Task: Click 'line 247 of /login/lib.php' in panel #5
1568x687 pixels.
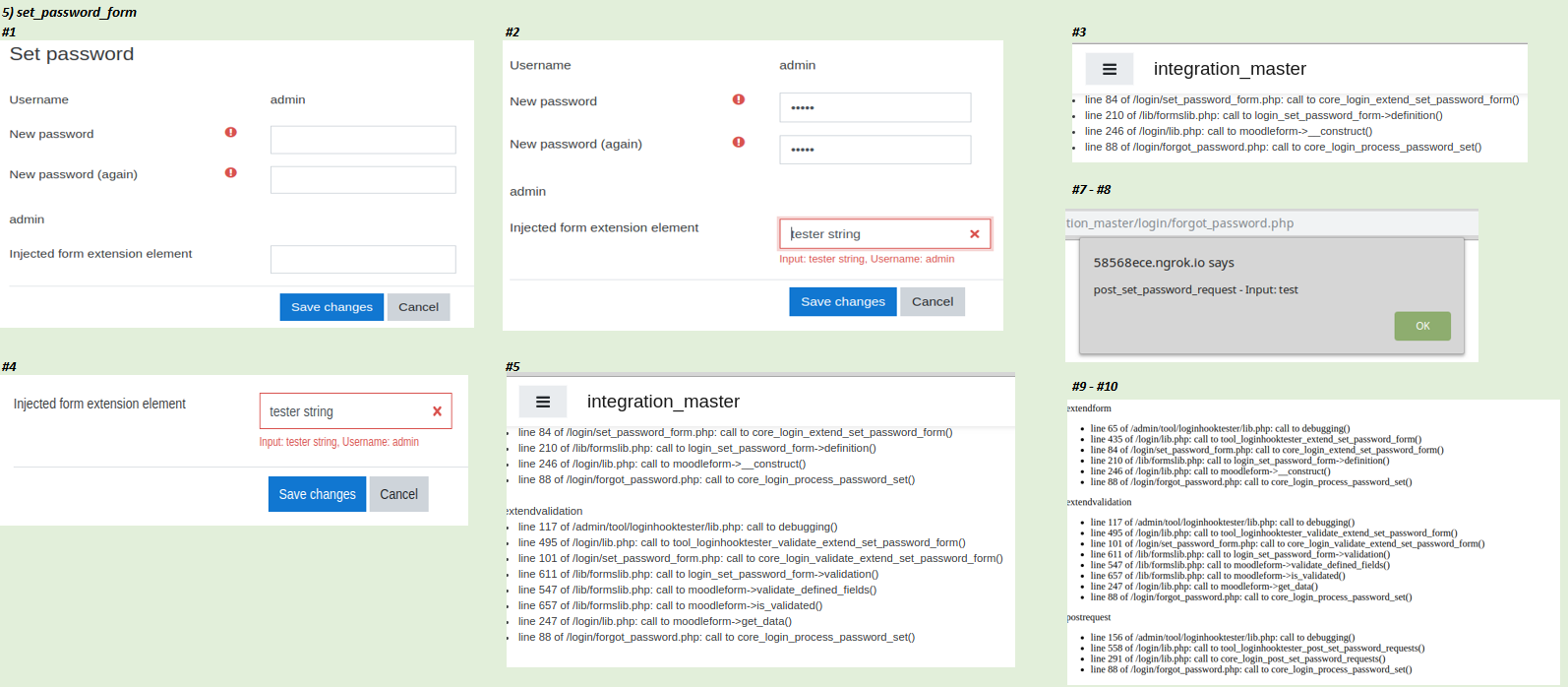Action: point(655,621)
